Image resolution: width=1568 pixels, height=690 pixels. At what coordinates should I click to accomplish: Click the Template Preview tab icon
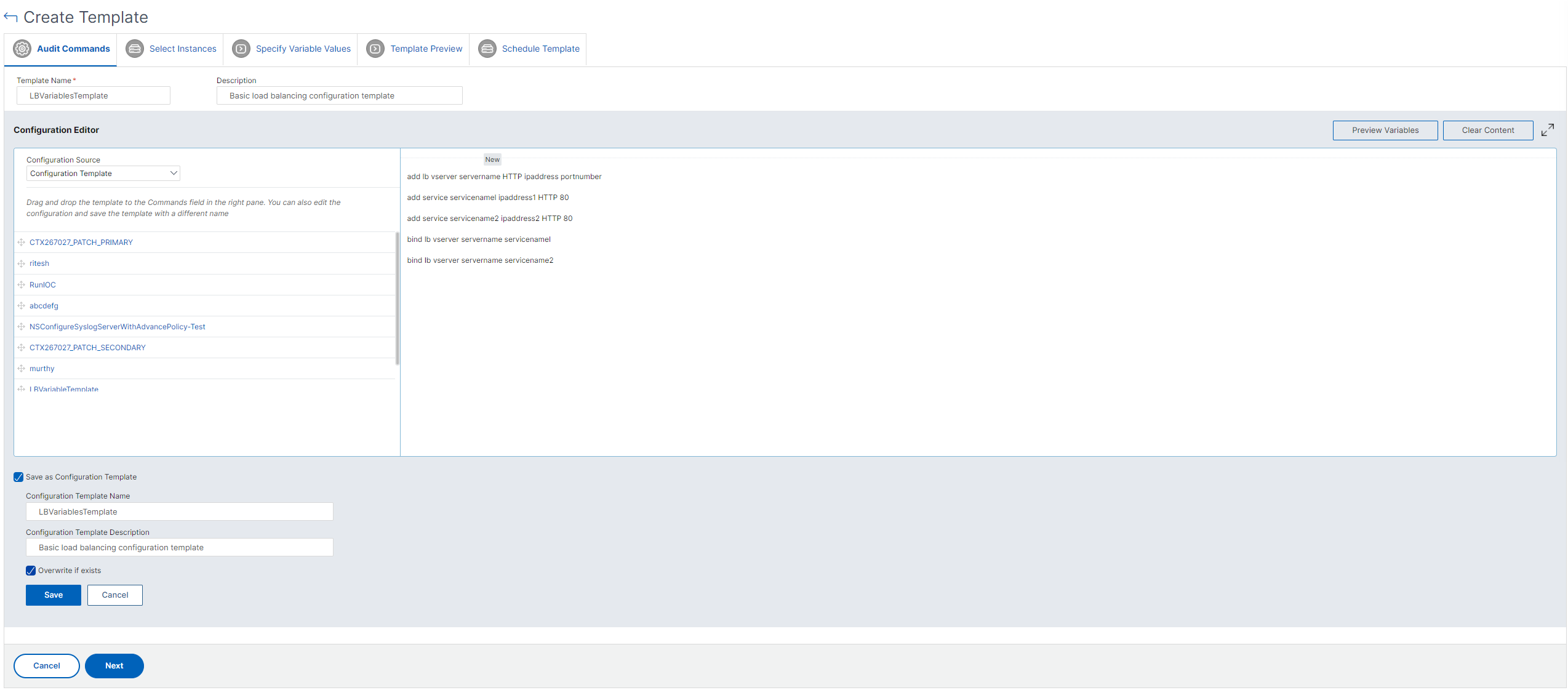tap(375, 49)
